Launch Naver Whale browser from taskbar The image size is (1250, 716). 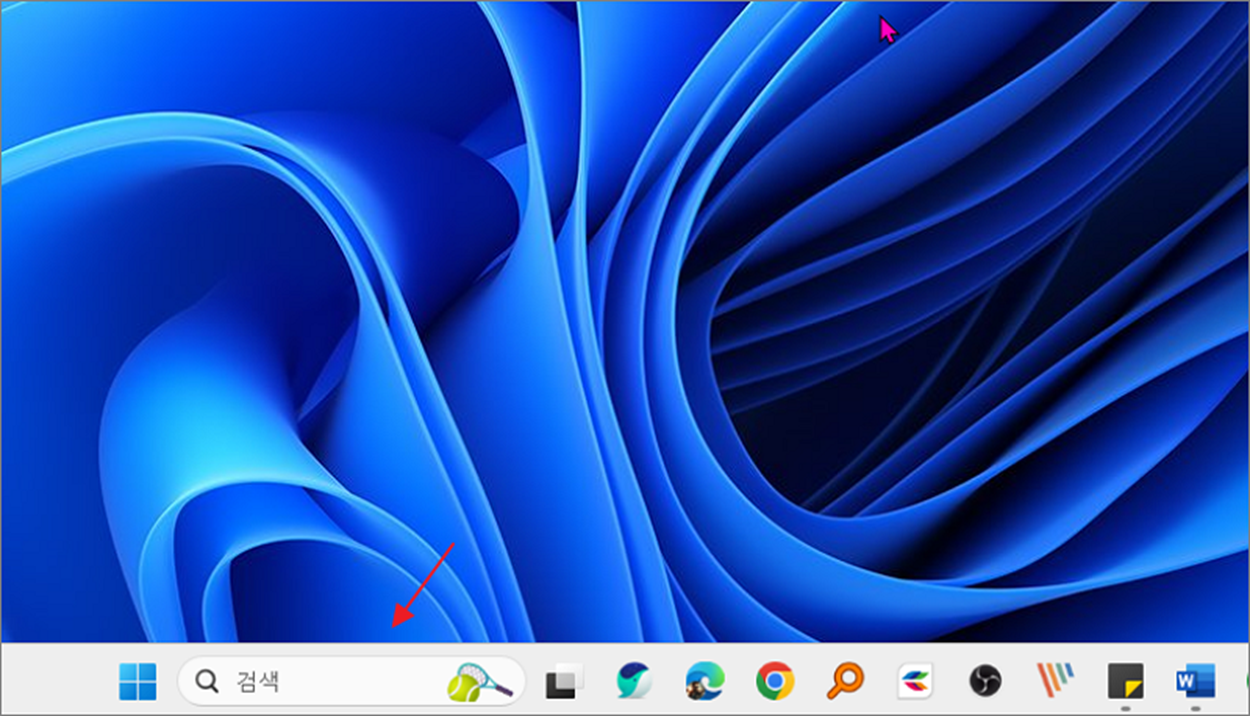click(x=634, y=682)
